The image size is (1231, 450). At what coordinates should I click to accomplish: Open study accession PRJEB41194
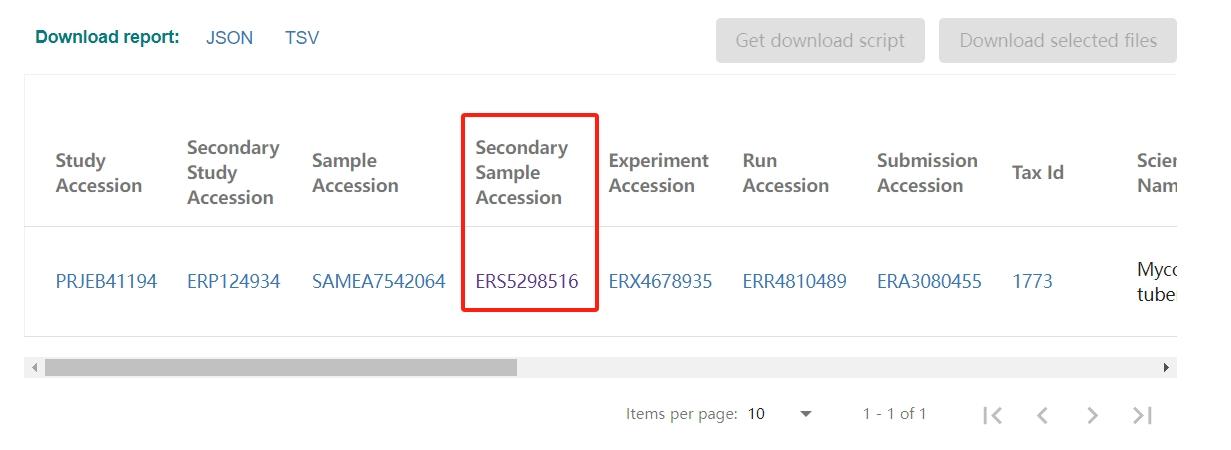106,281
